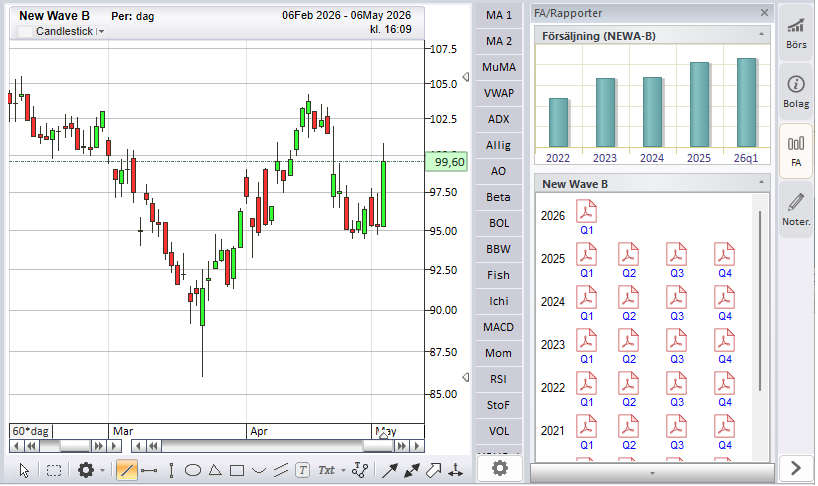Image resolution: width=818 pixels, height=486 pixels.
Task: Pick the vertical line tool
Action: [171, 470]
